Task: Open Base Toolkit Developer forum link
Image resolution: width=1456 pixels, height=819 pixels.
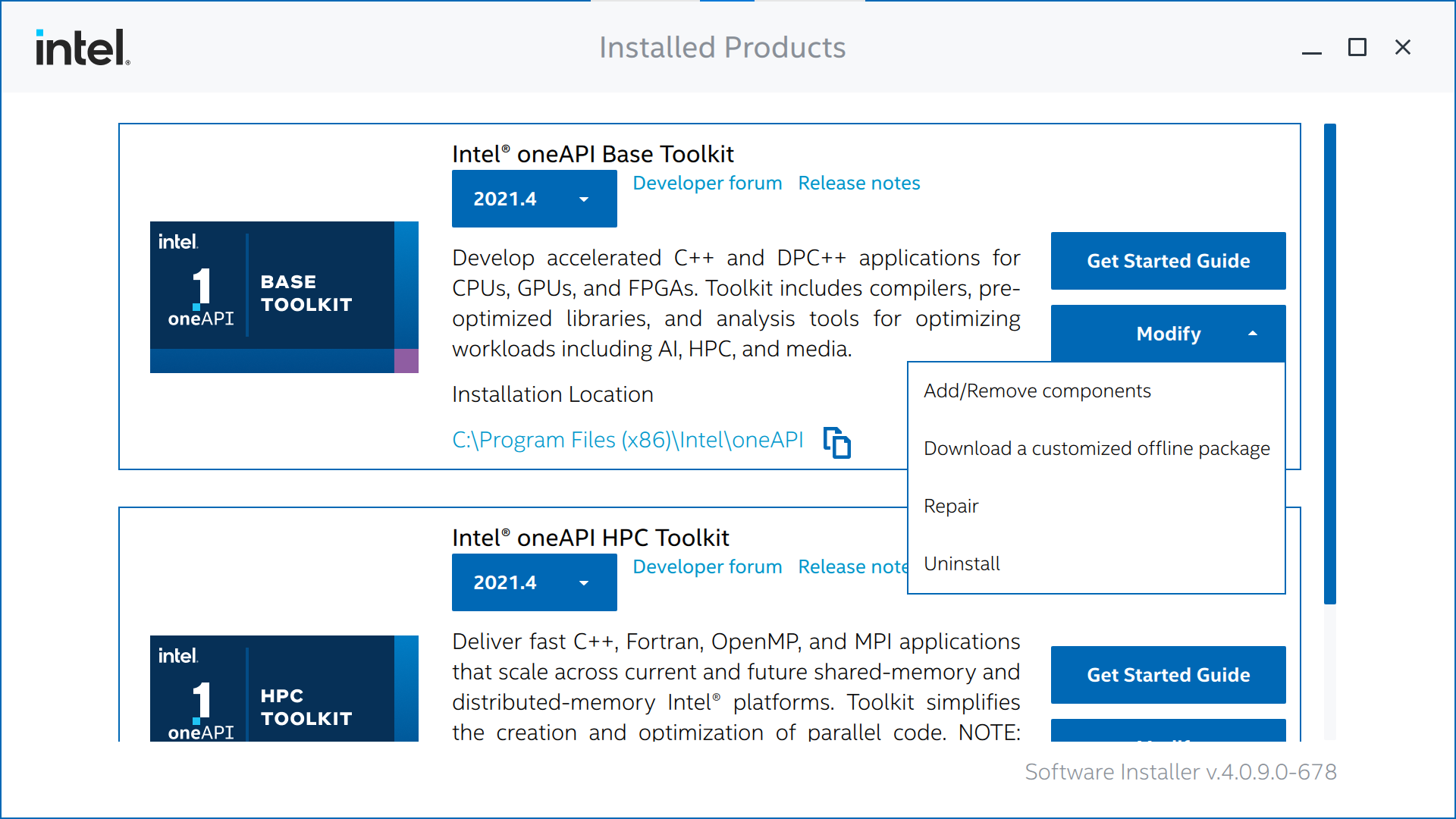Action: tap(707, 184)
